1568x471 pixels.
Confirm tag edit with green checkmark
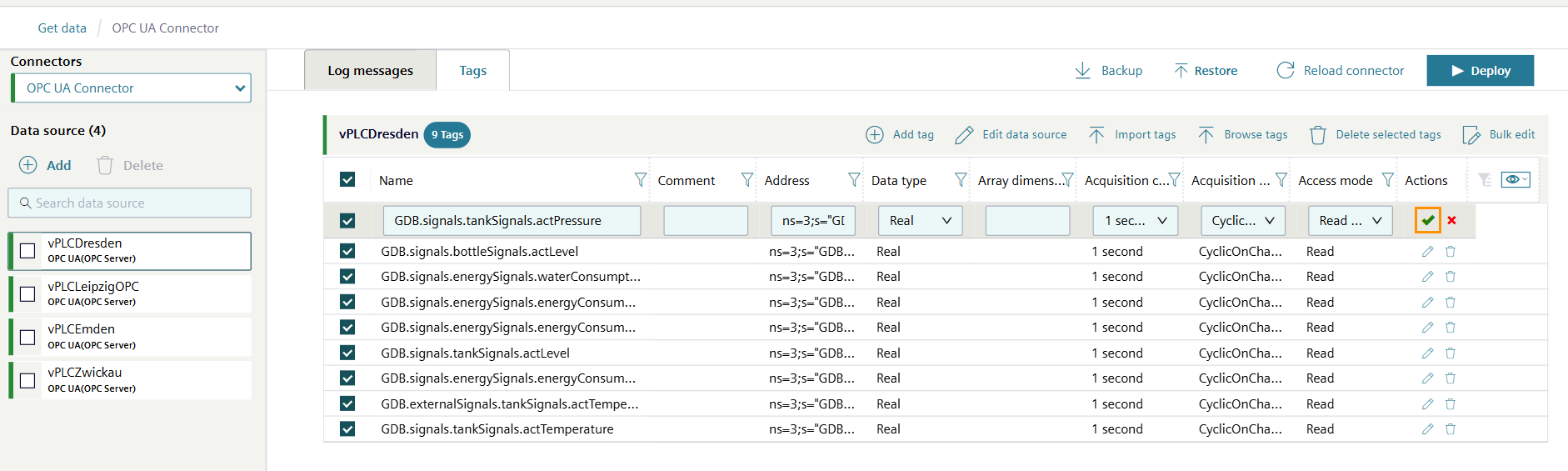coord(1428,221)
